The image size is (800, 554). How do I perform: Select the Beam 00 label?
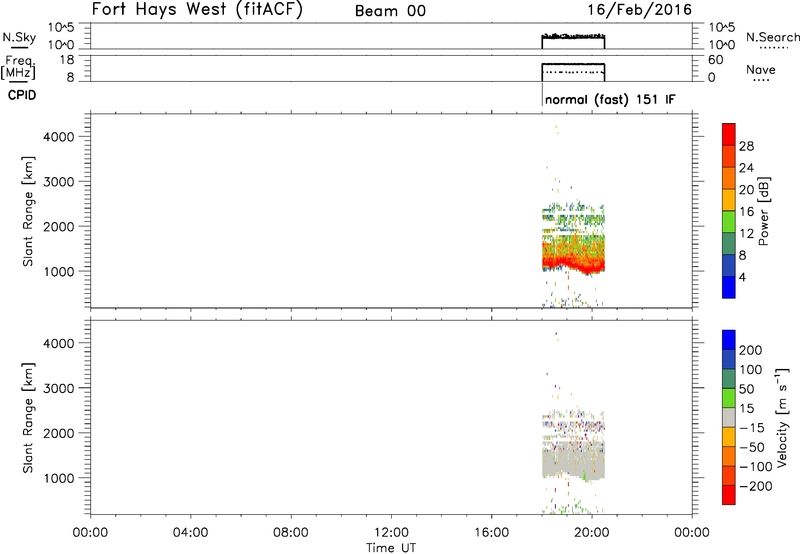[390, 11]
